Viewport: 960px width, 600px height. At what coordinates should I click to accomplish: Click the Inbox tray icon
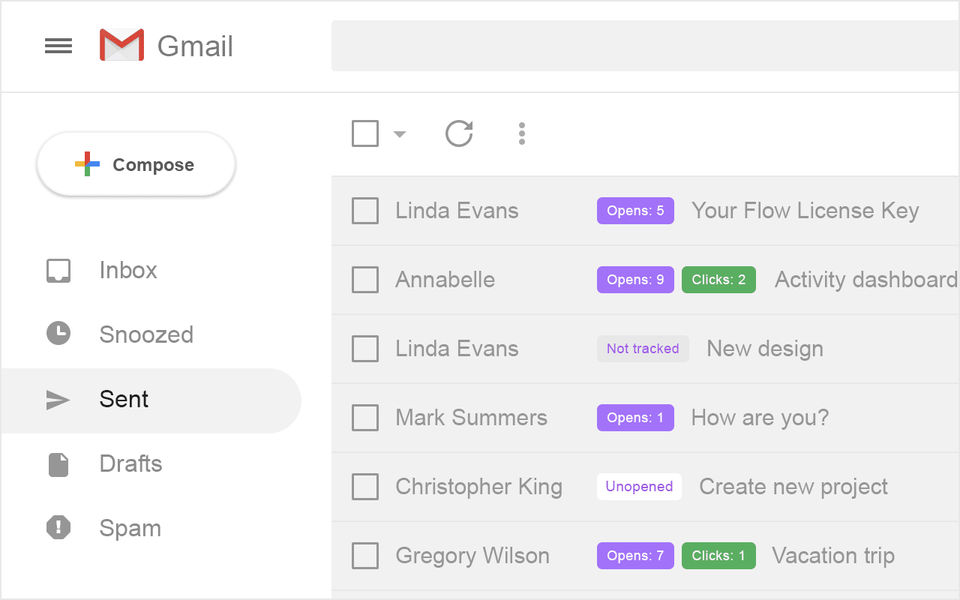click(59, 270)
